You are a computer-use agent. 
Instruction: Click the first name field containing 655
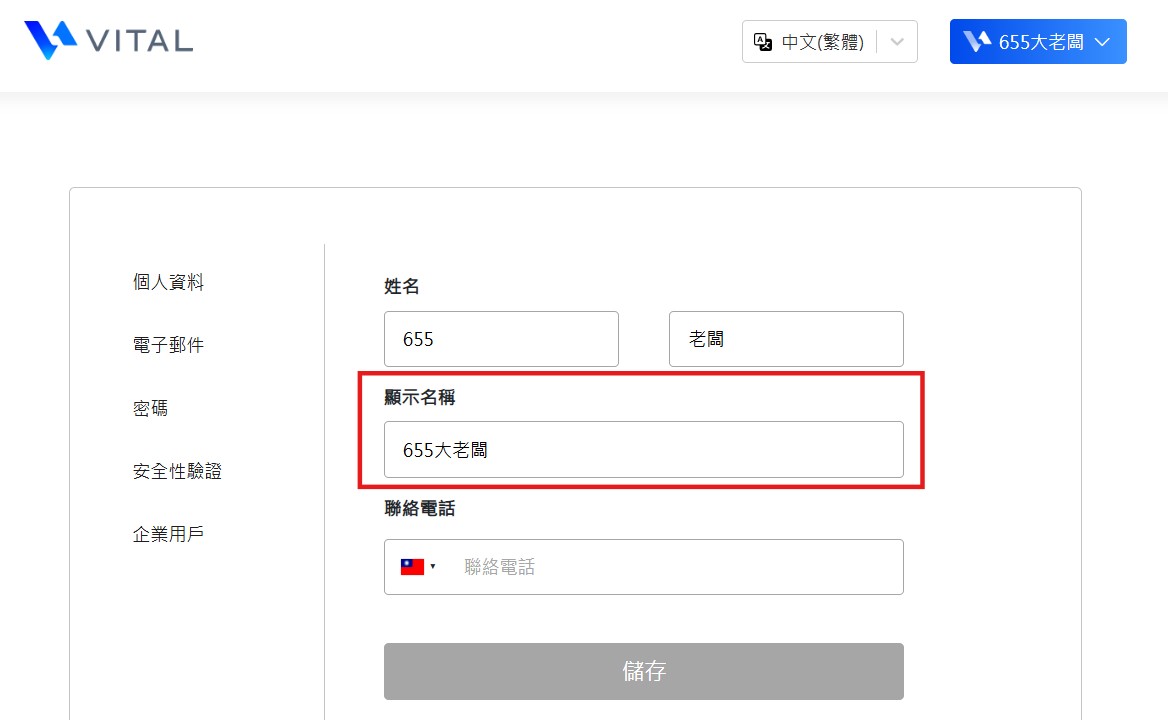(x=501, y=339)
